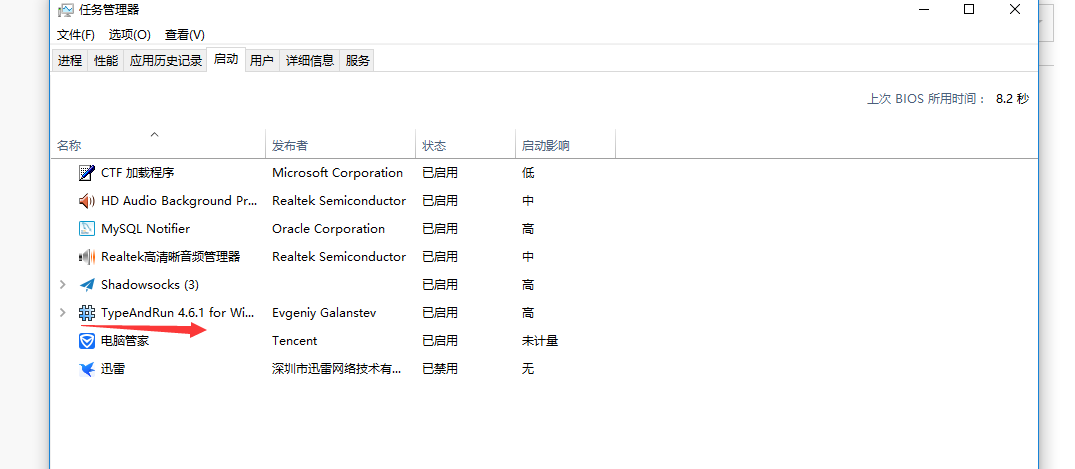
Task: Select the Shadowsocks (3) entry name
Action: [149, 285]
